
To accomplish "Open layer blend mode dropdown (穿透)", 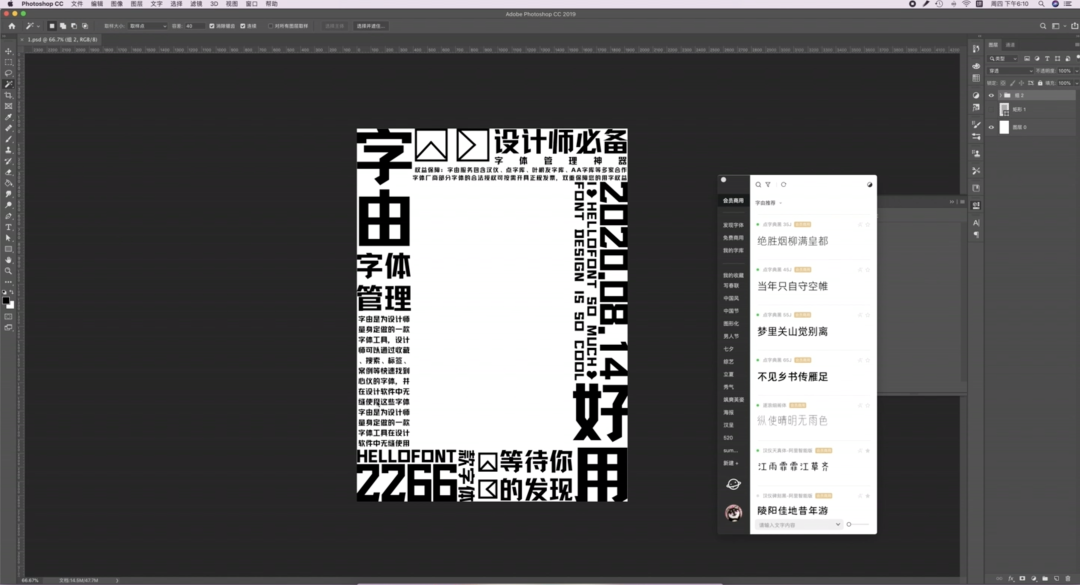I will tap(1010, 71).
